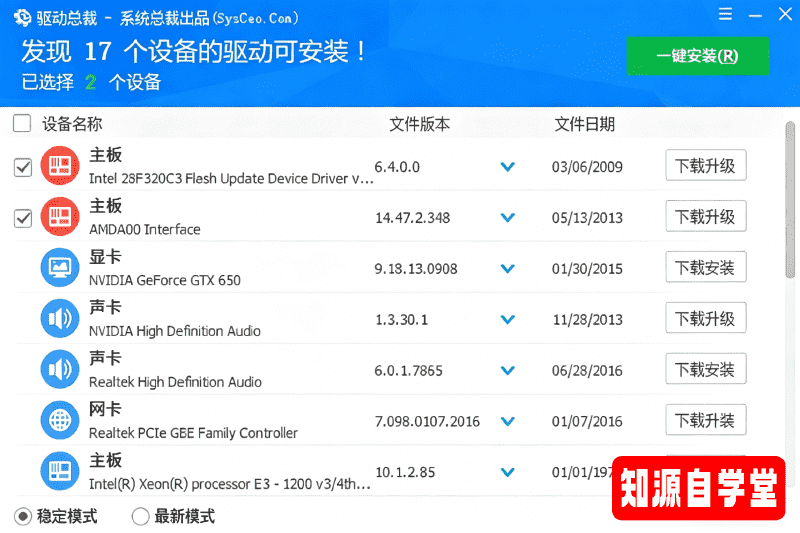
Task: Click display card icon for GeForce GTX 650
Action: pos(60,268)
